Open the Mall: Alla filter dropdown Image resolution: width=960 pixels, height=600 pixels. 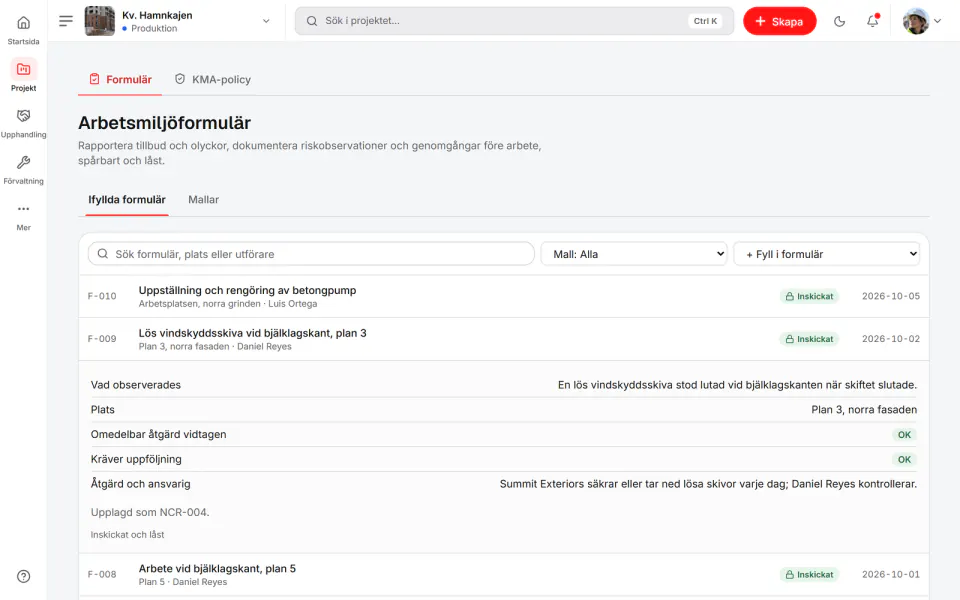click(x=636, y=254)
